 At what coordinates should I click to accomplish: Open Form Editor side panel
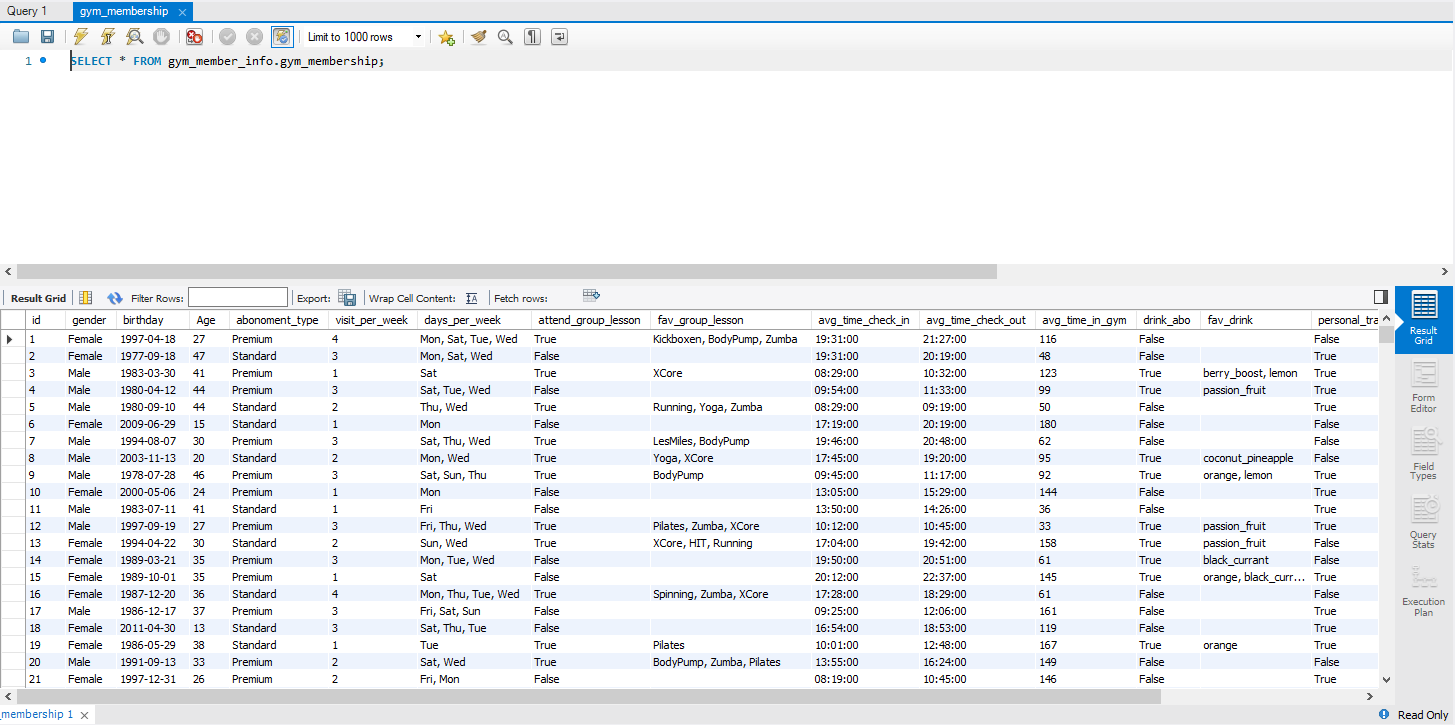pos(1423,388)
